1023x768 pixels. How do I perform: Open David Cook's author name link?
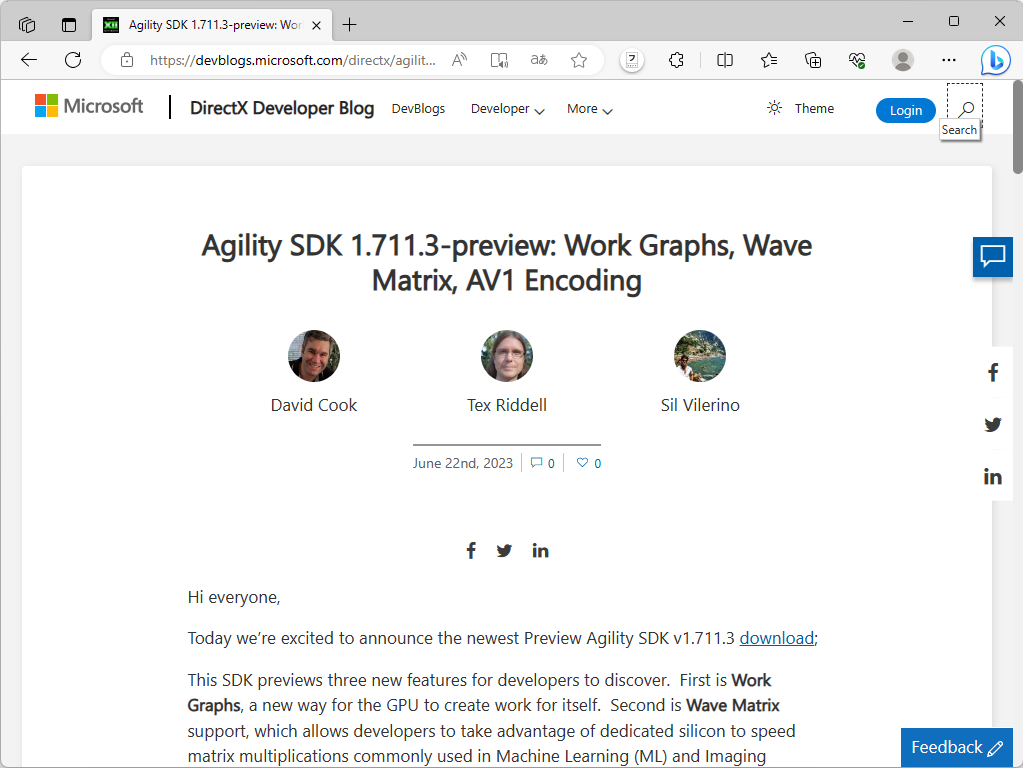click(314, 405)
